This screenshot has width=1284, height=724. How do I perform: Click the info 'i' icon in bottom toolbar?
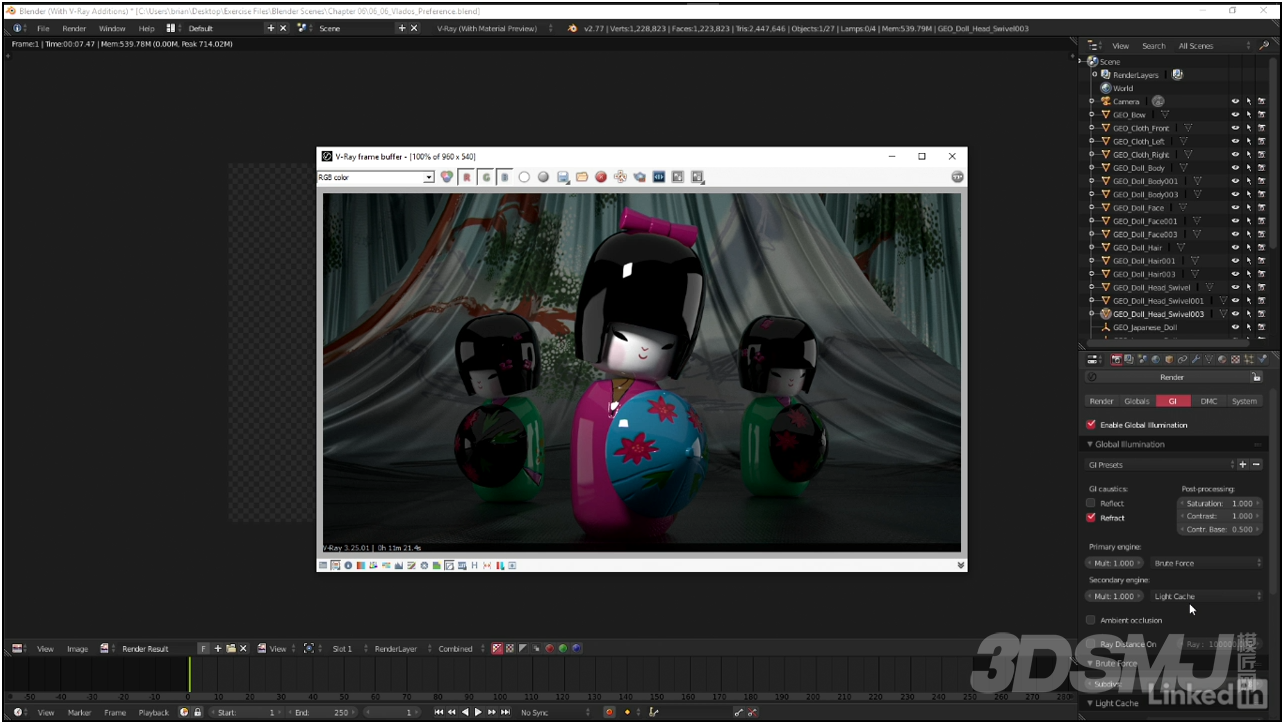click(x=348, y=566)
